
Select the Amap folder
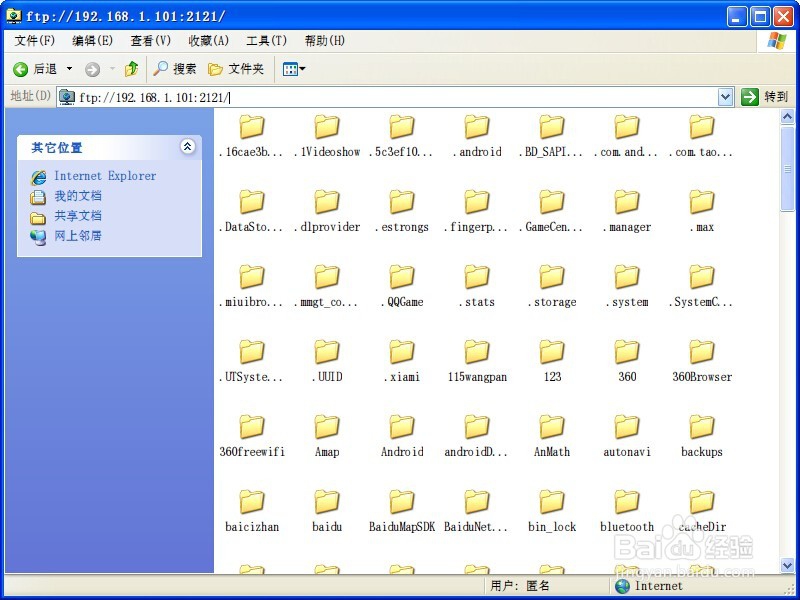point(327,436)
